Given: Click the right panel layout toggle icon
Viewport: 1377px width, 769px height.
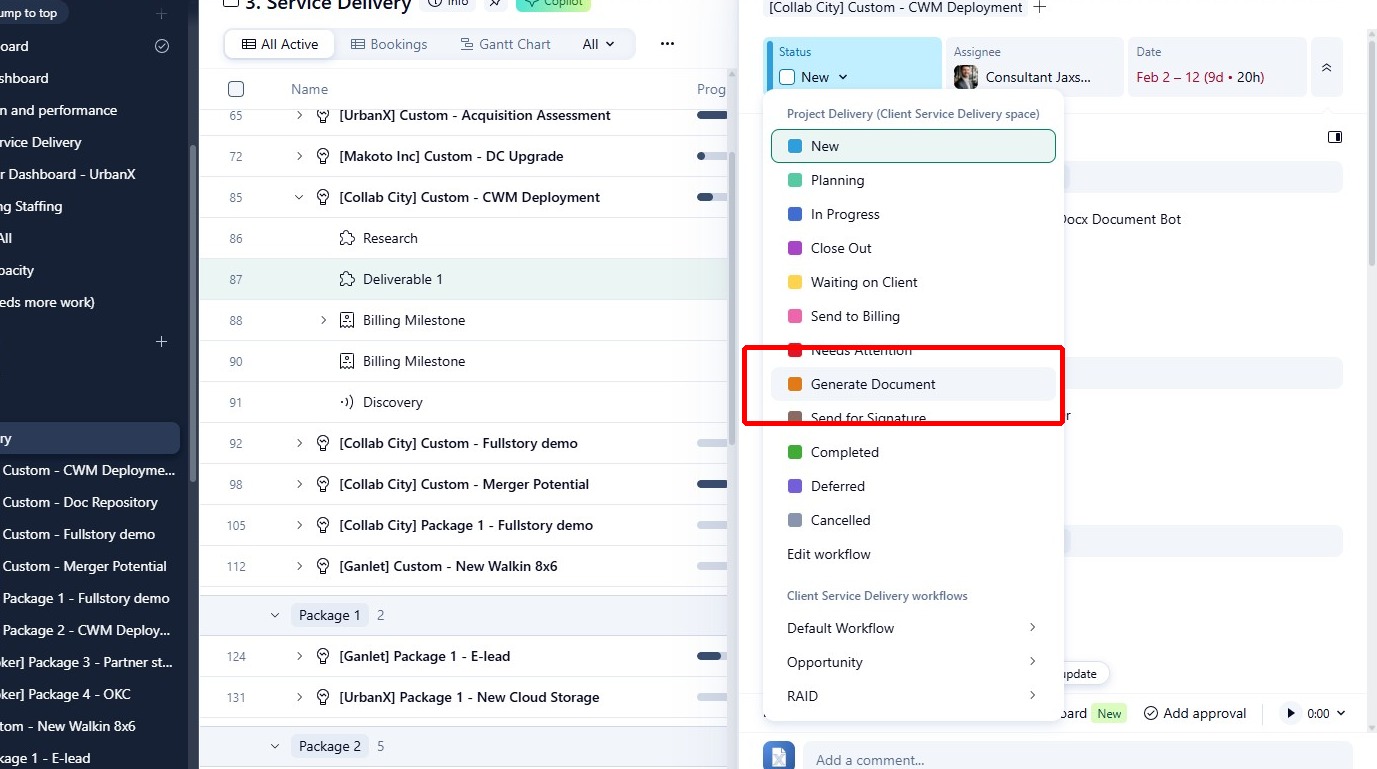Looking at the screenshot, I should click(x=1335, y=137).
